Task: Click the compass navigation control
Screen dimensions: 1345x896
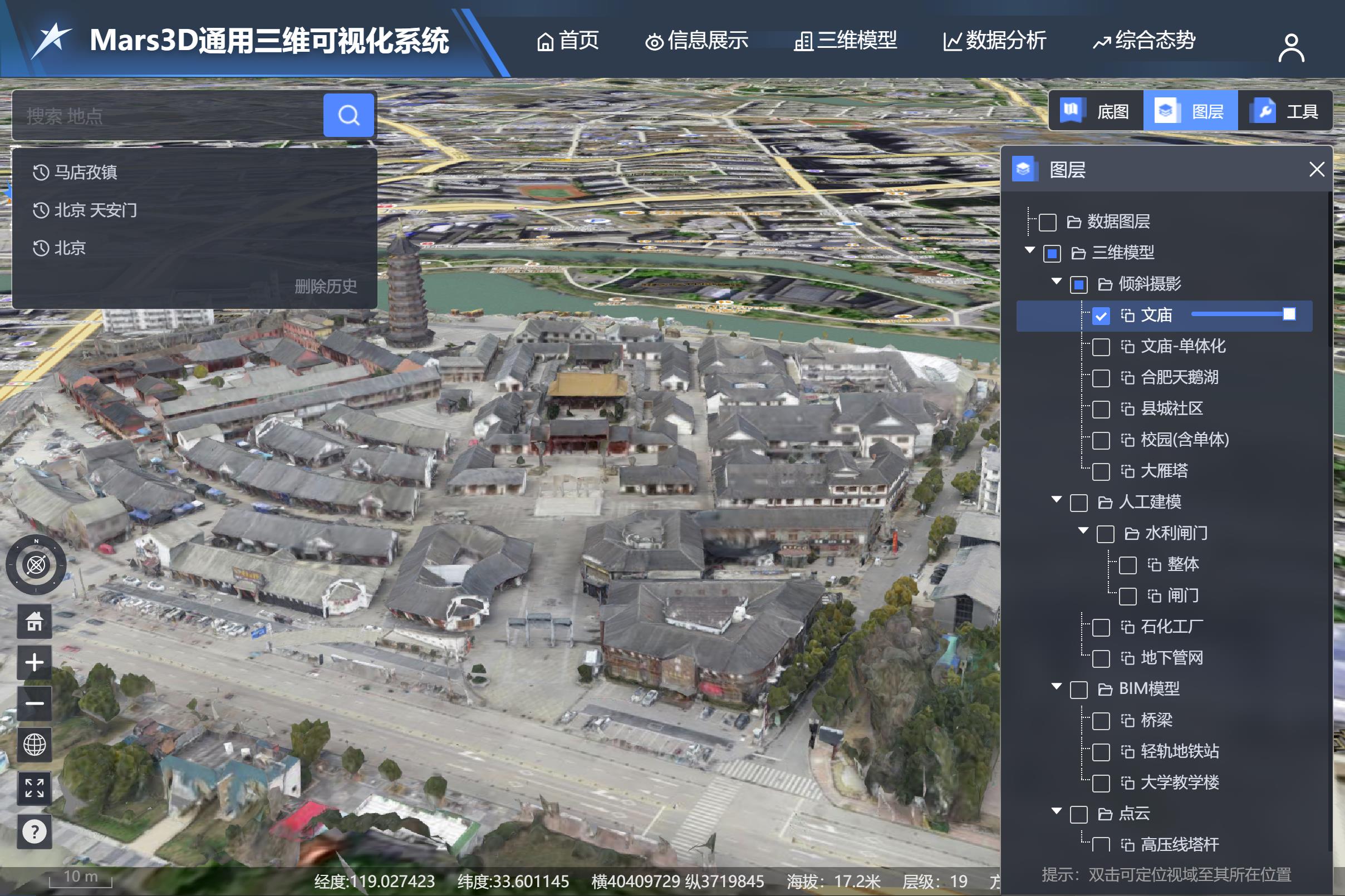Action: click(x=36, y=564)
